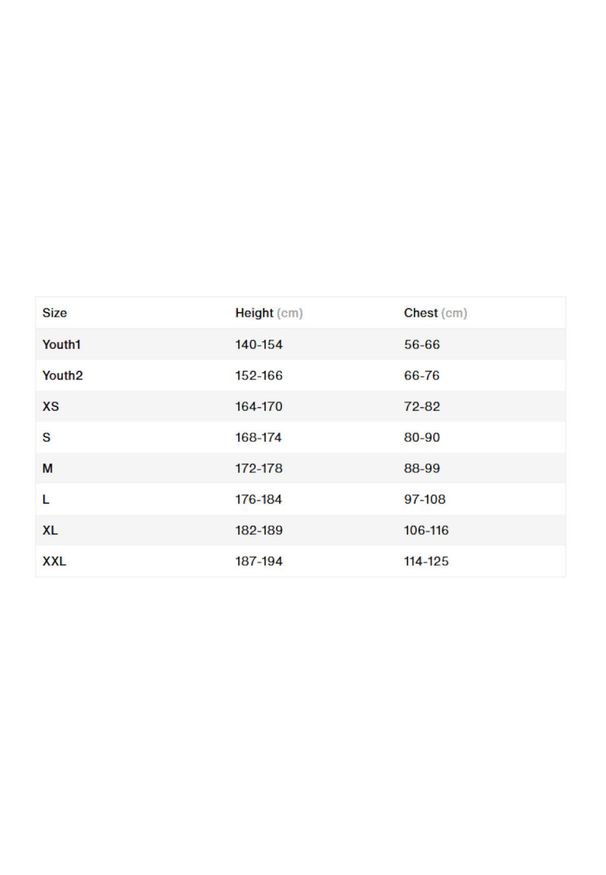Click height value 172-178
Screen dimensions: 606x875
point(258,468)
